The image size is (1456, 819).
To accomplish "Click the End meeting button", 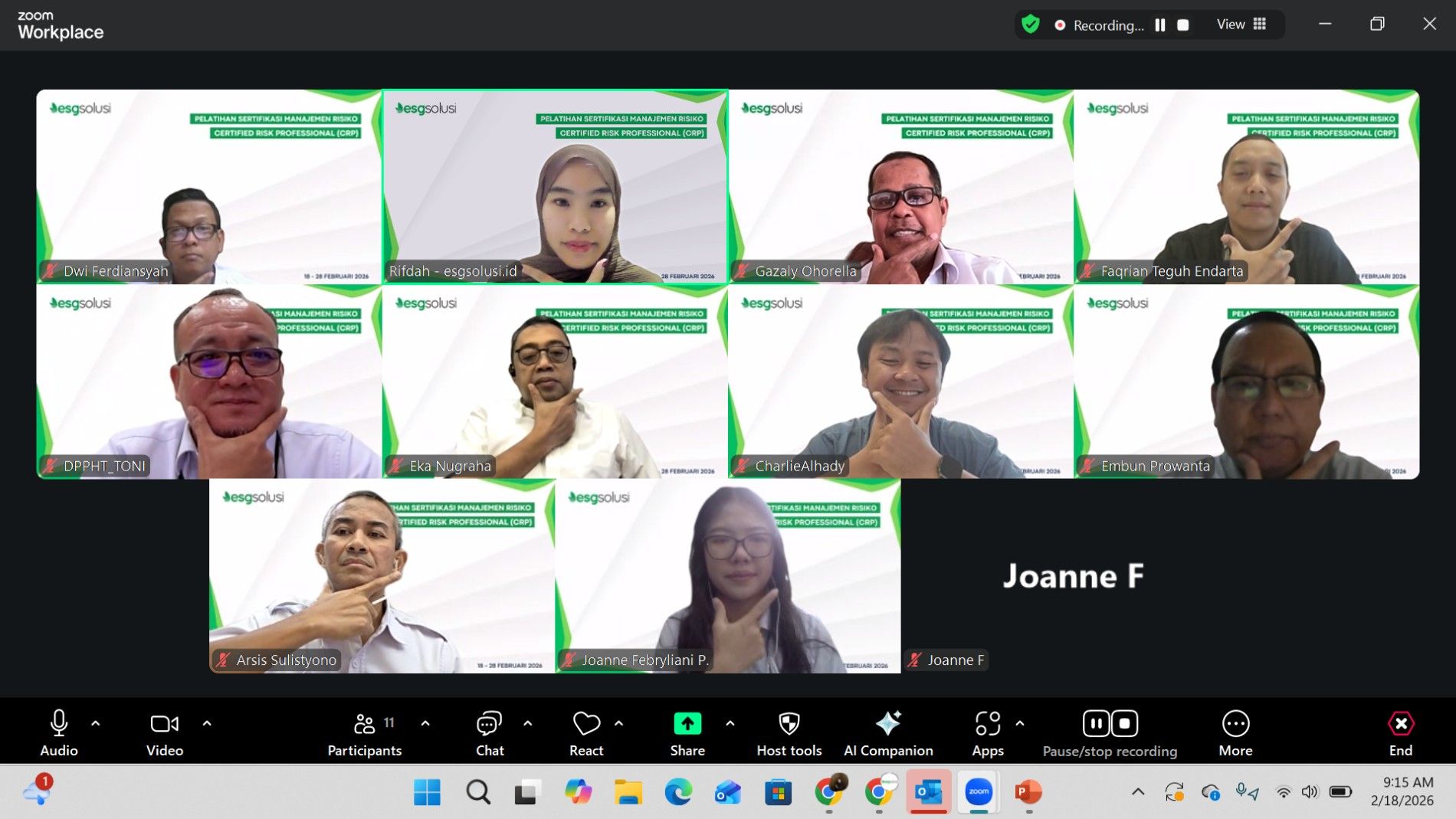I will (x=1401, y=732).
